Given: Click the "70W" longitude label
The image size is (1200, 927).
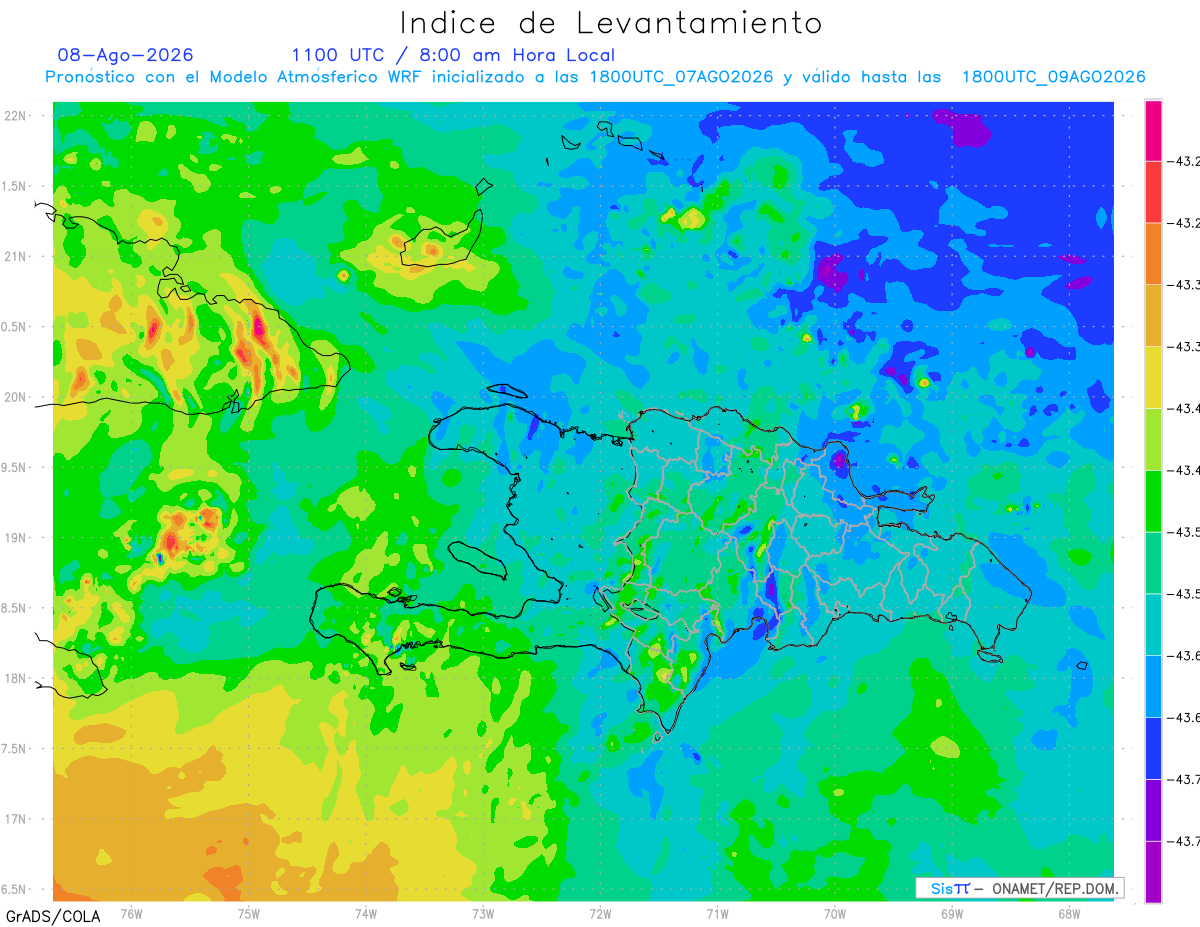Looking at the screenshot, I should tap(835, 913).
